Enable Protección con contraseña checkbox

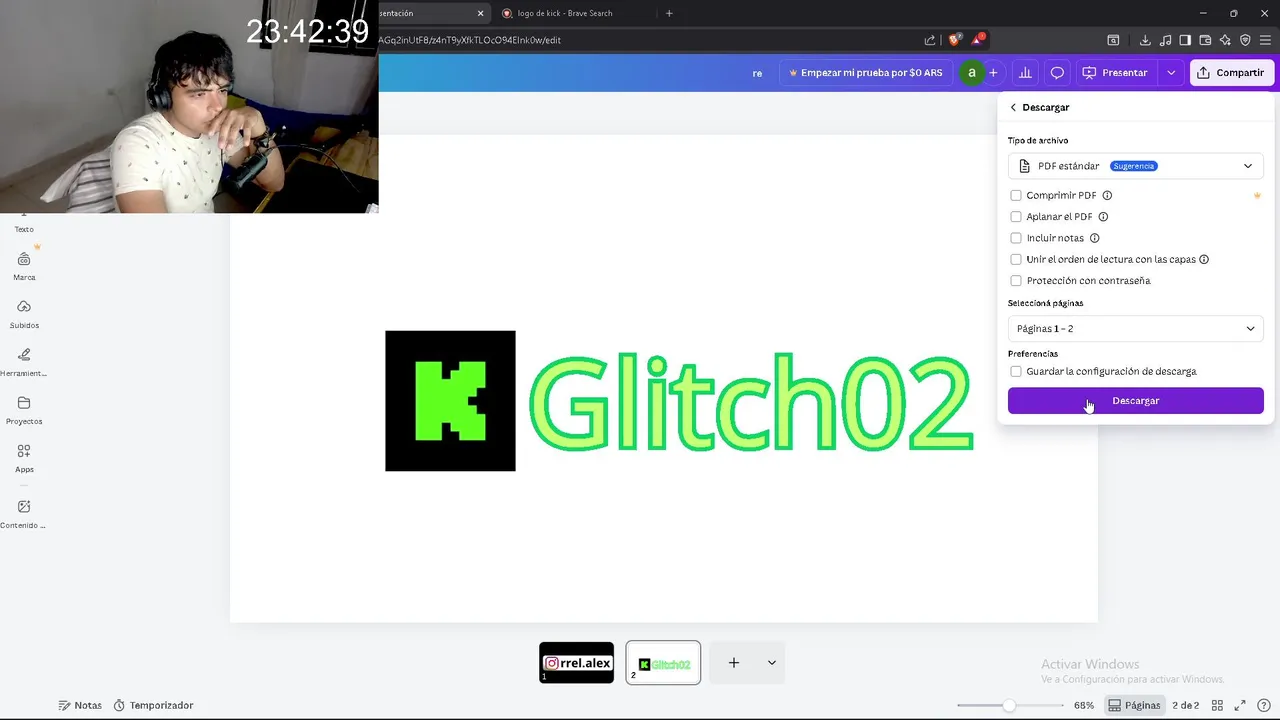[x=1016, y=280]
